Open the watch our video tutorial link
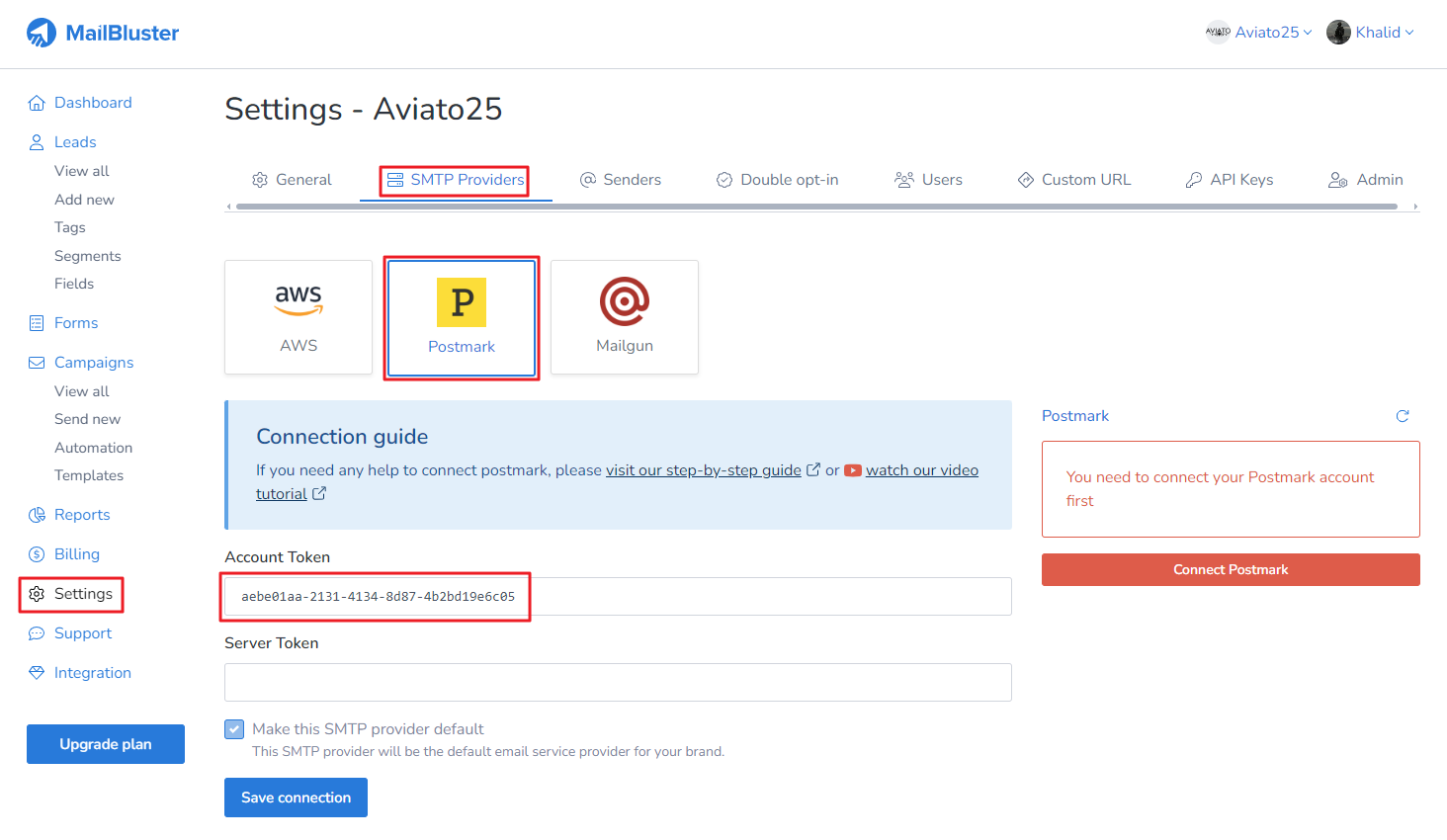Screen dimensions: 1447x840 [922, 470]
